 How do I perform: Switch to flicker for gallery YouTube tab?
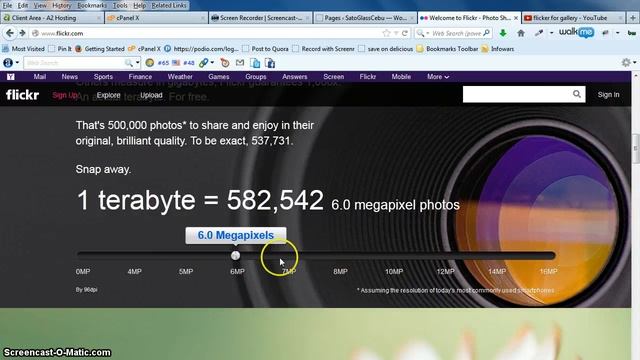[x=573, y=18]
